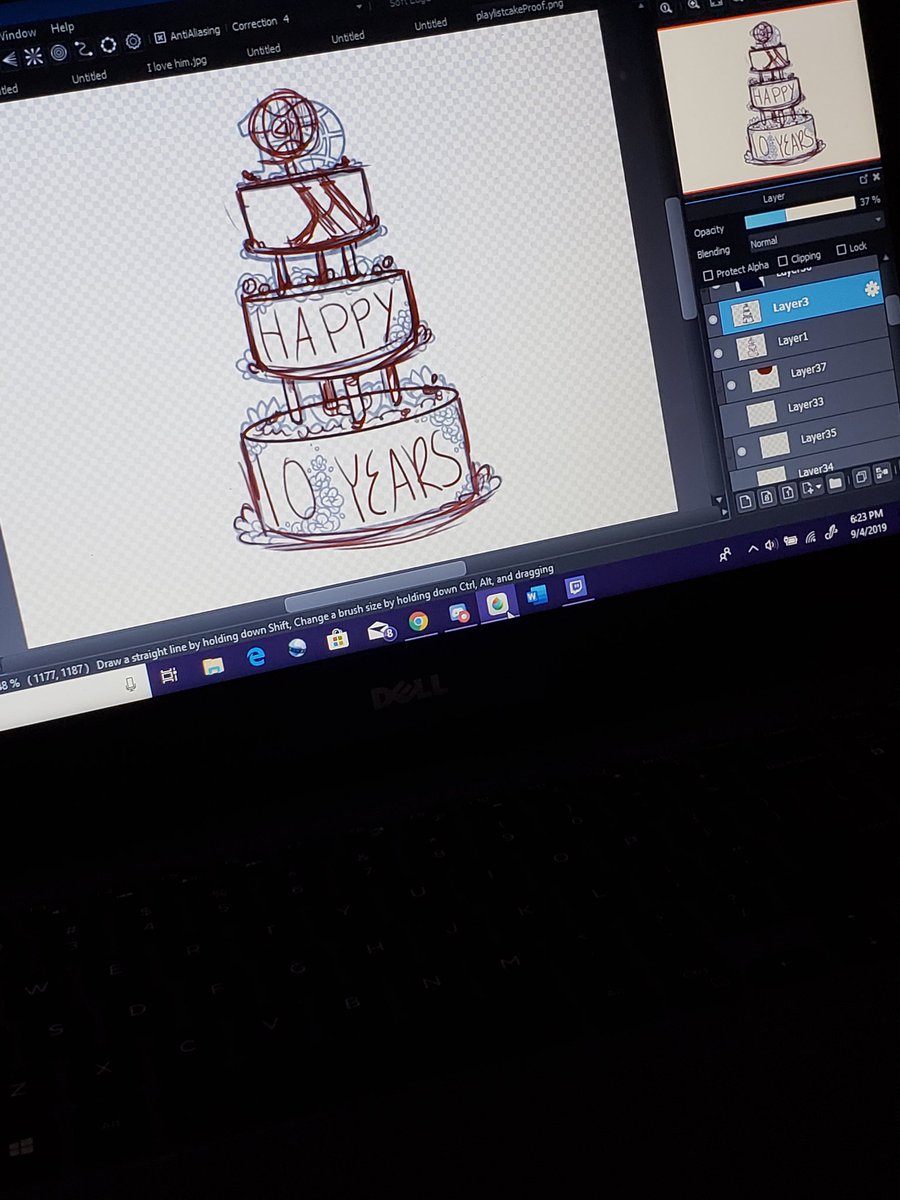Duplicate the selected layer
Screen dimensions: 900x1200
point(860,477)
